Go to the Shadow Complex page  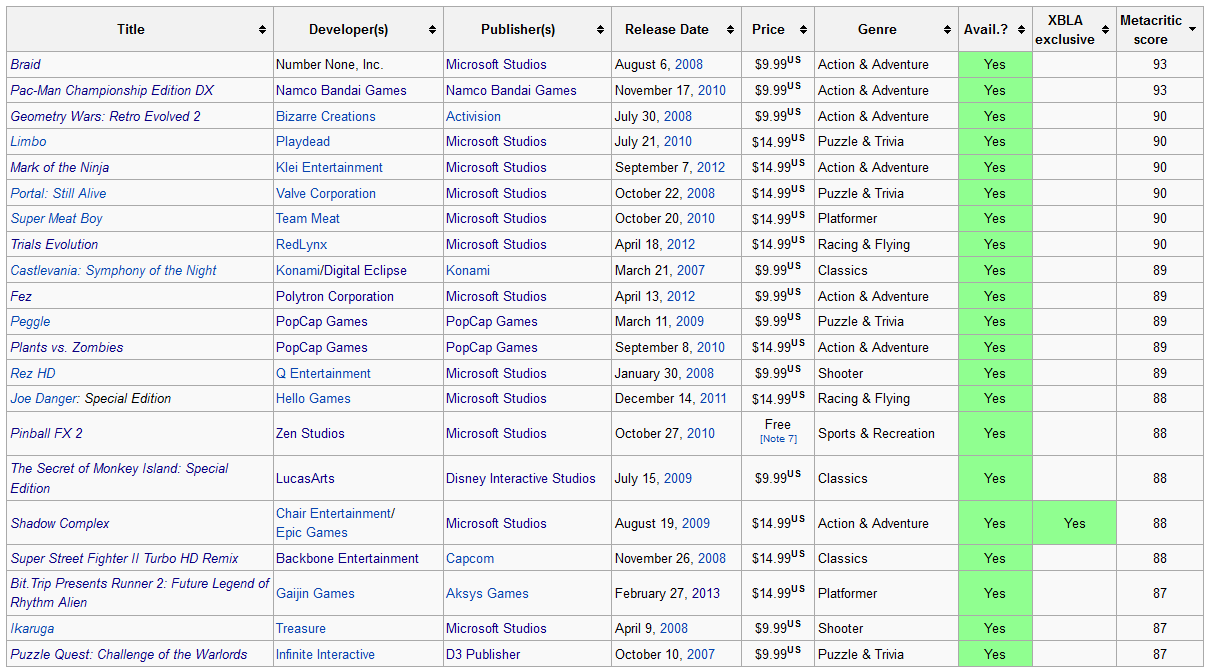[60, 524]
